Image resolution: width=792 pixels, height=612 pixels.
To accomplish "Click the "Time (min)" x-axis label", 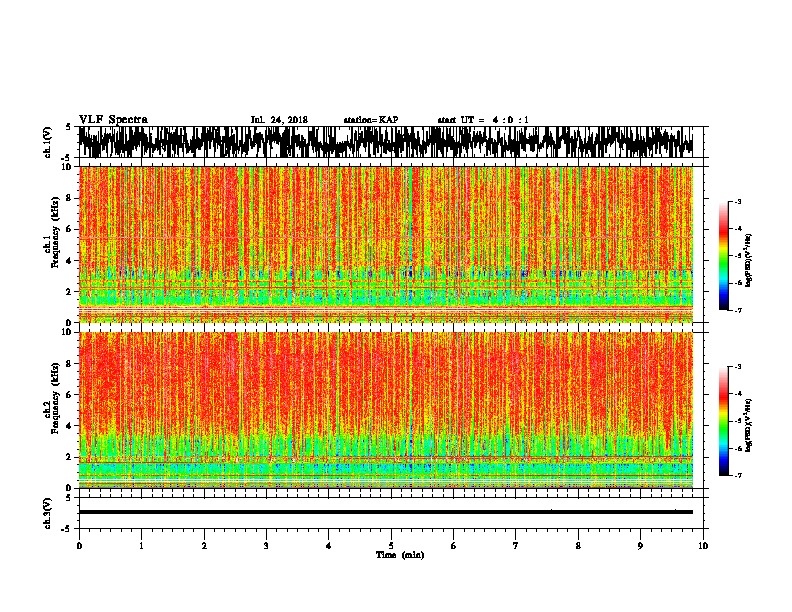I will (x=400, y=555).
